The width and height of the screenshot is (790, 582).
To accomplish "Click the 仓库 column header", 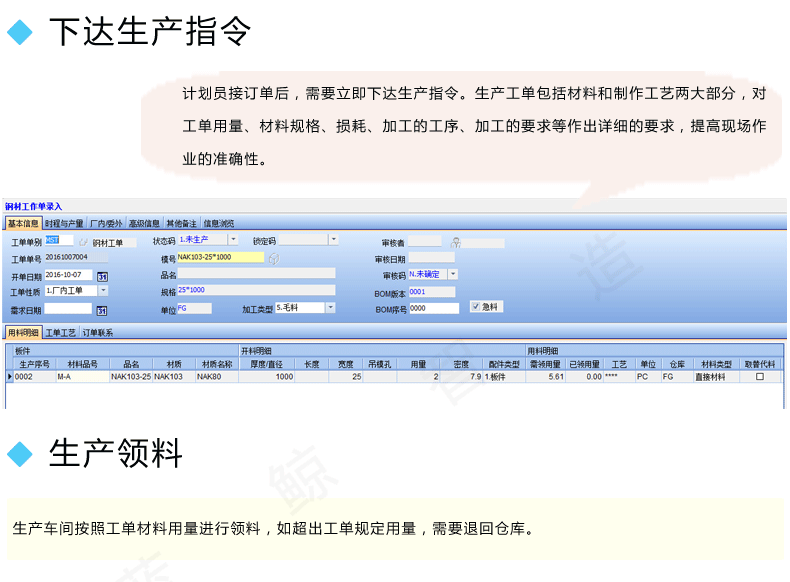I will (x=677, y=364).
